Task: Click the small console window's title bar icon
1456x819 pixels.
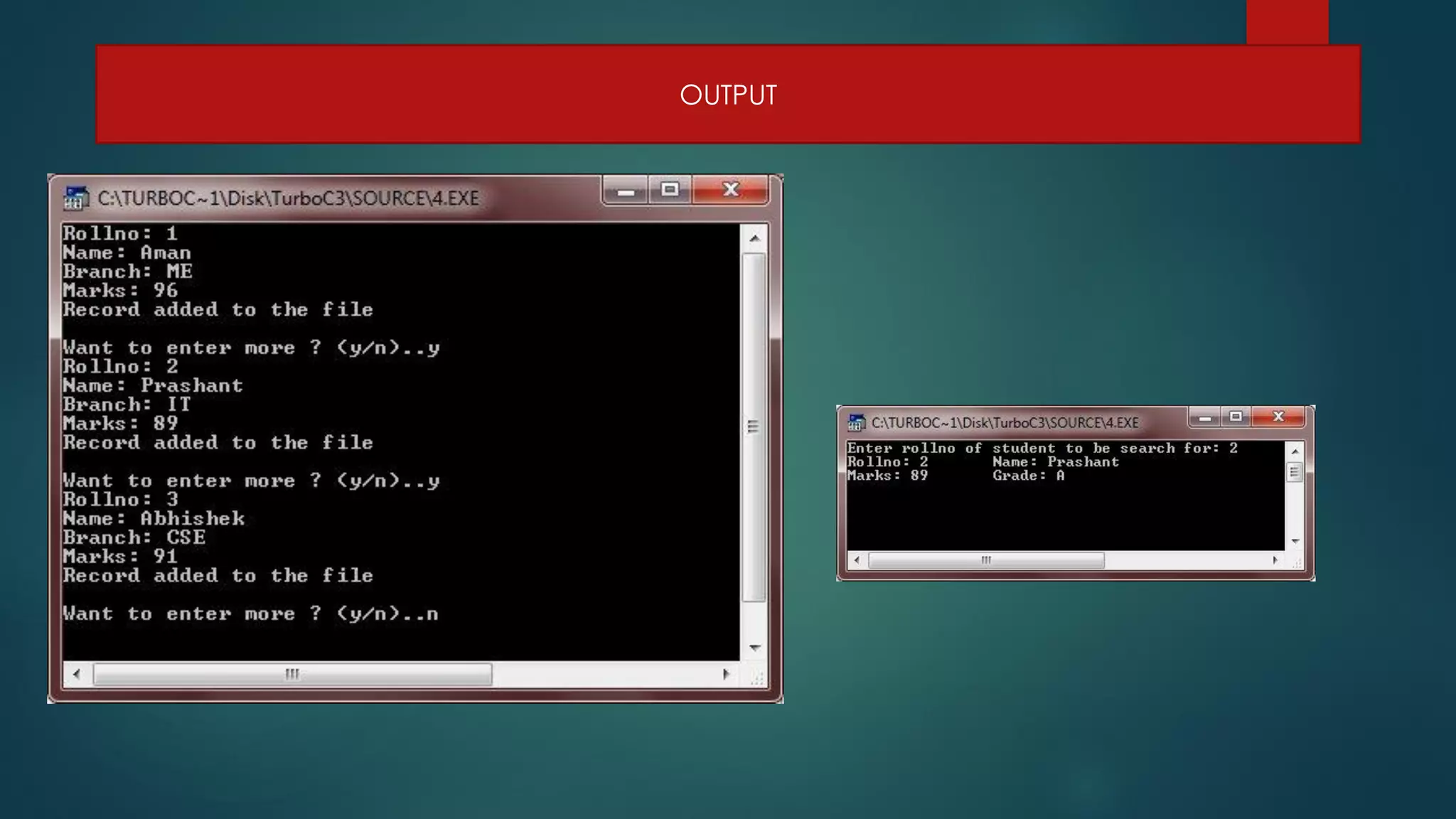Action: pos(856,423)
